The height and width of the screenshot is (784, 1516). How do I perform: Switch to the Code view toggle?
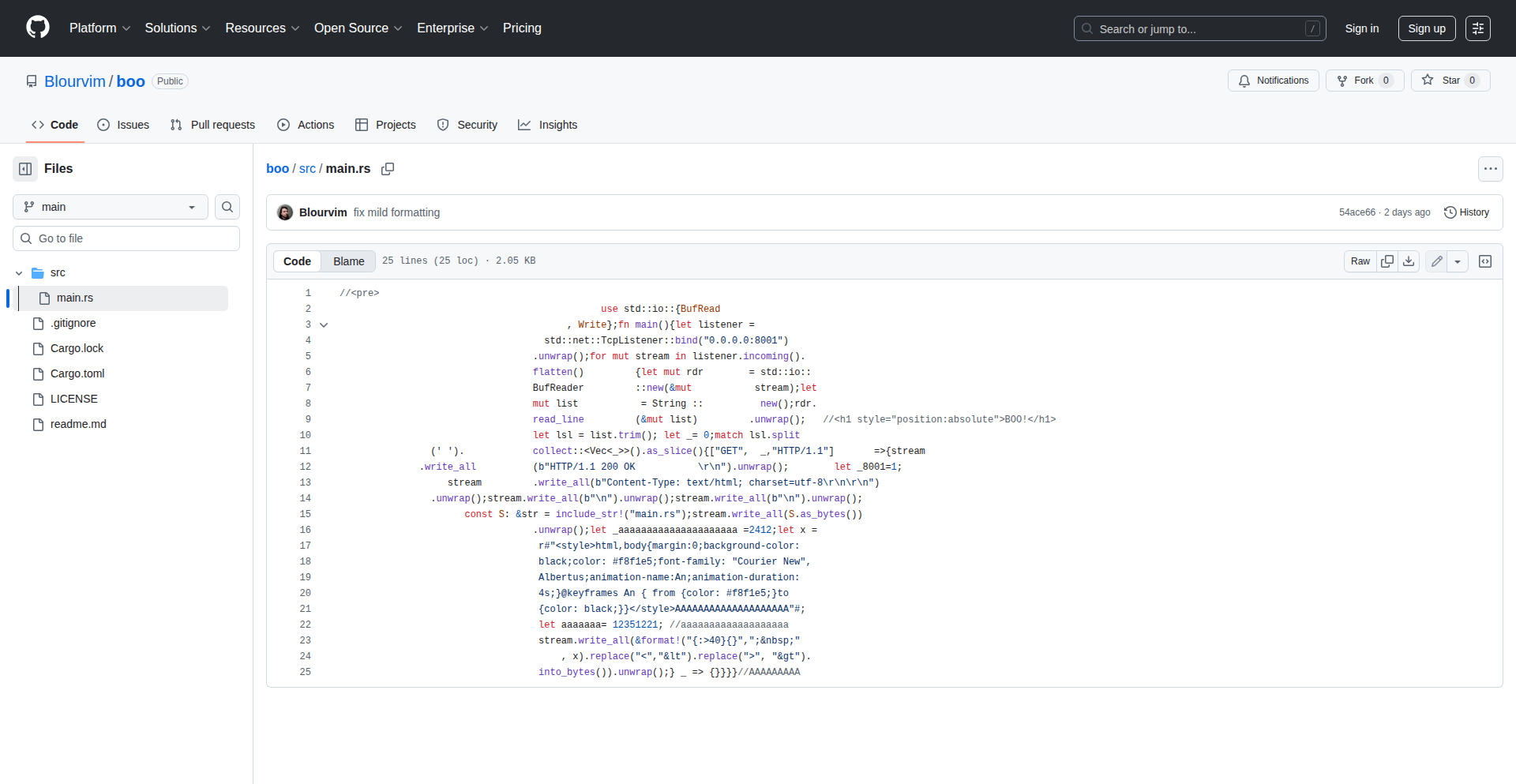tap(298, 261)
